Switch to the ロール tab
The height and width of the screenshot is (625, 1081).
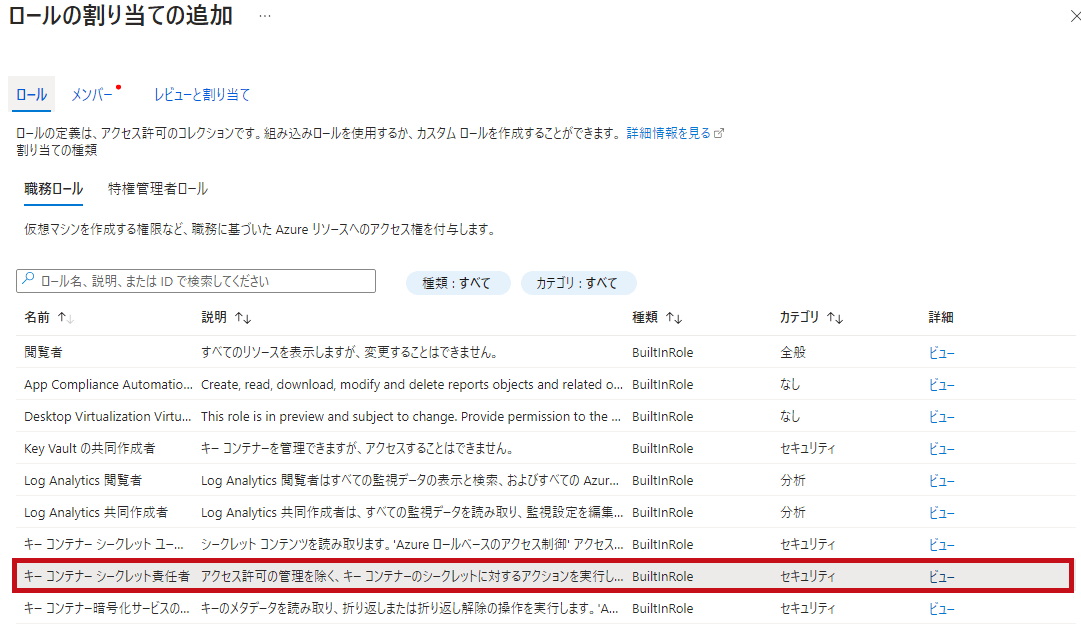pyautogui.click(x=32, y=94)
